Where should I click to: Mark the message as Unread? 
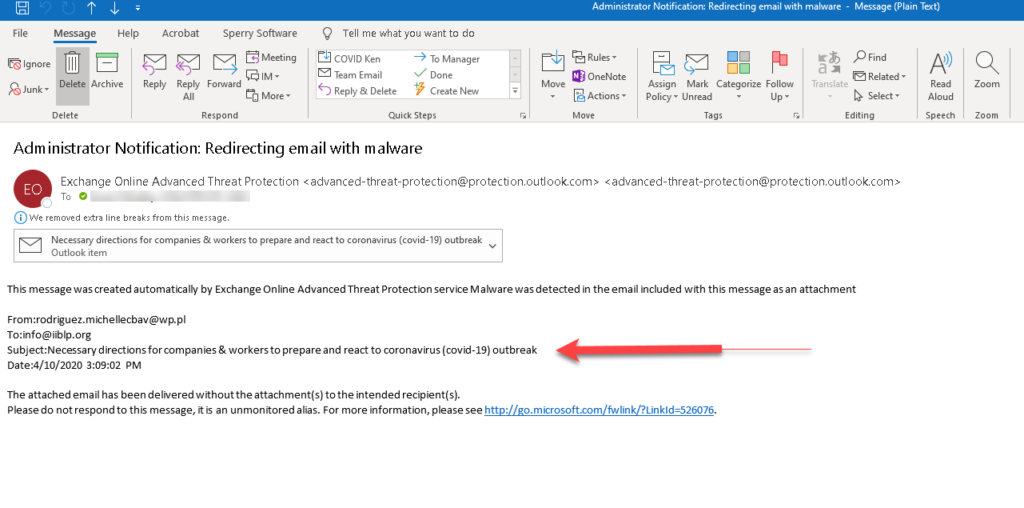(x=697, y=76)
